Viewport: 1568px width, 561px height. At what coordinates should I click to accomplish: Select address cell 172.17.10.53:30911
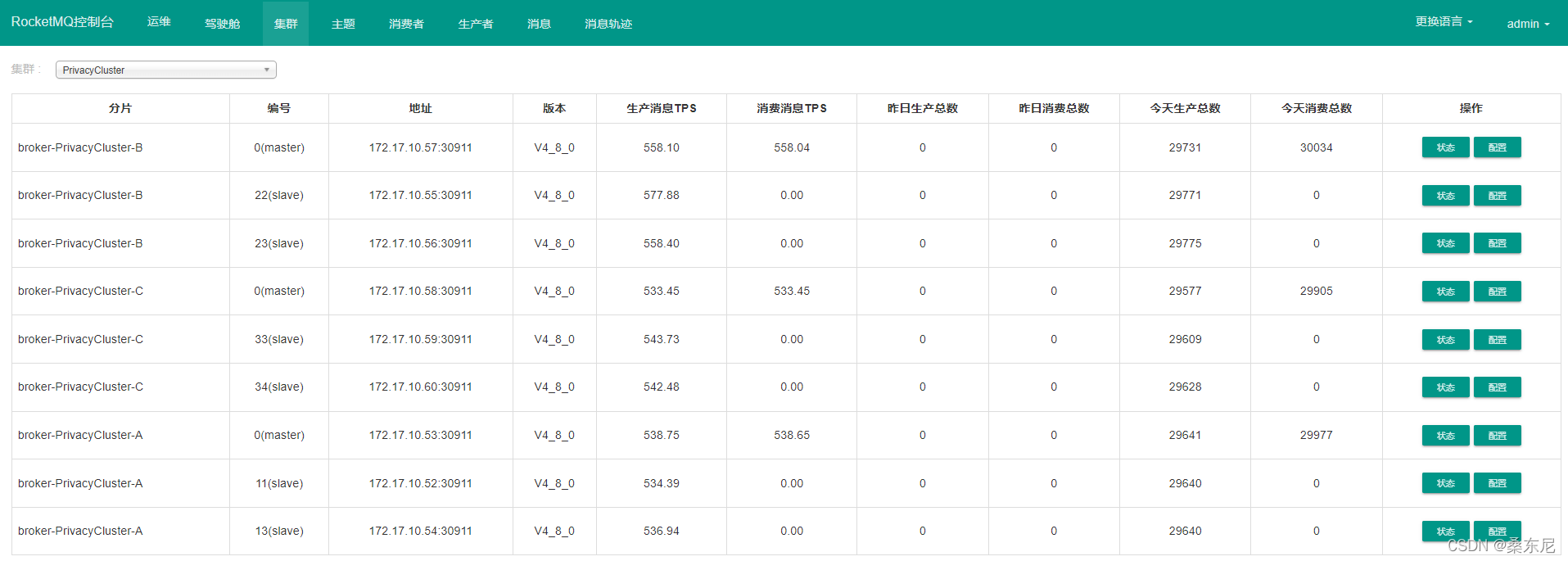click(420, 435)
